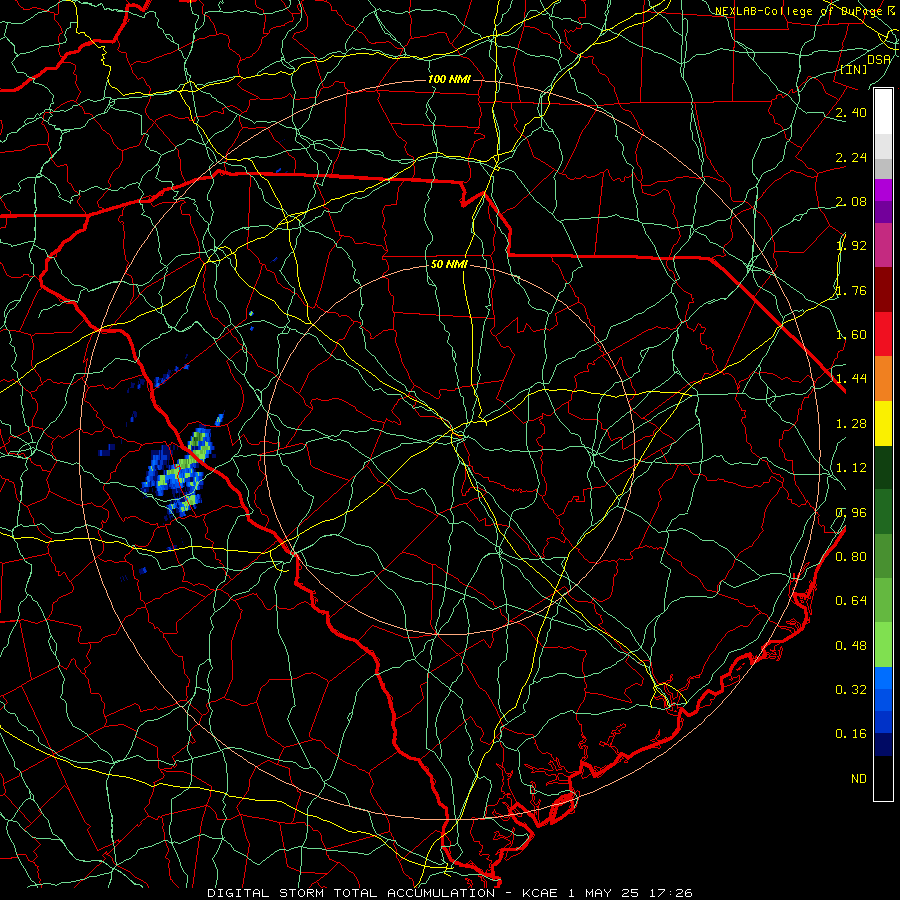The height and width of the screenshot is (900, 900).
Task: Select the 0.16 legend value
Action: click(851, 734)
